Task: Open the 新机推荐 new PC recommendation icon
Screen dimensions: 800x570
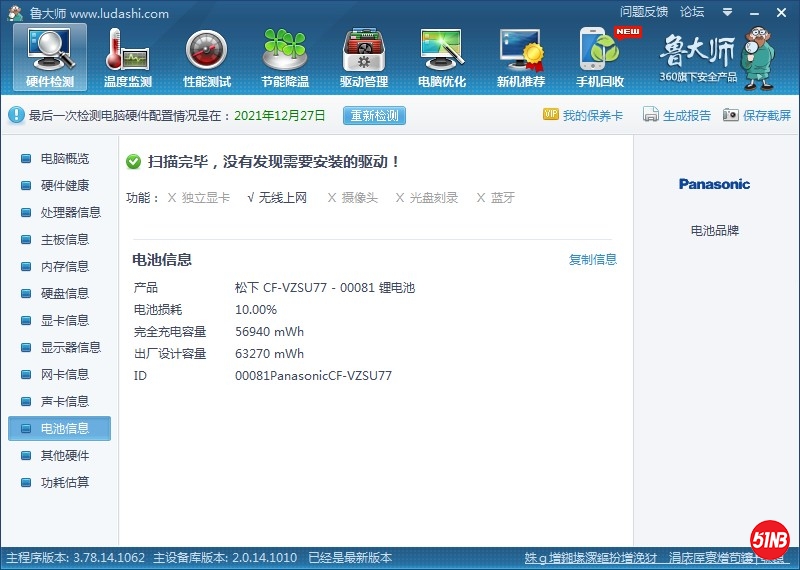Action: tap(521, 57)
